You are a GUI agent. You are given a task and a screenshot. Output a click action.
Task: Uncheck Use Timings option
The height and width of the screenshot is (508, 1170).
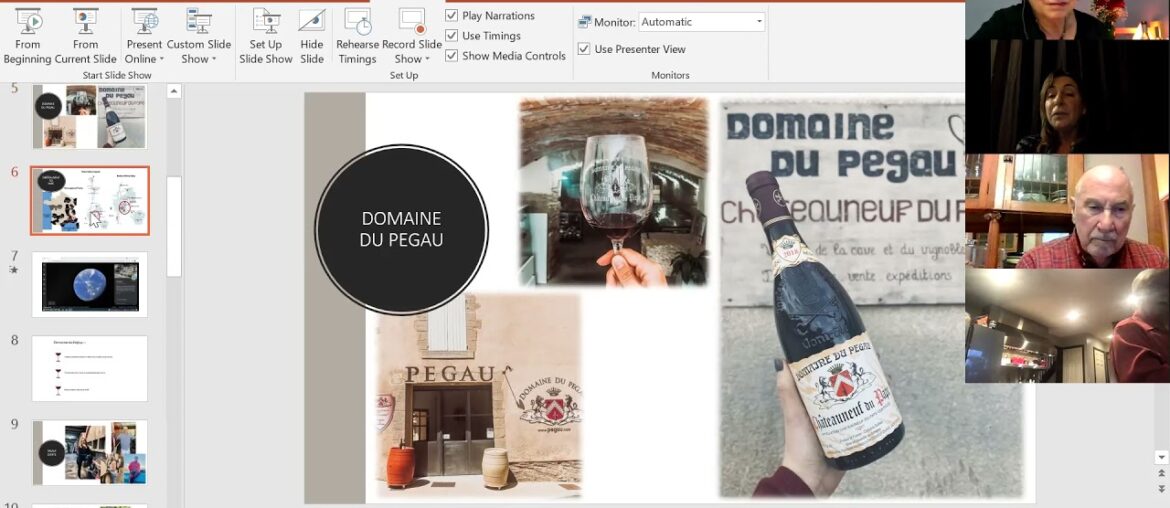[451, 35]
